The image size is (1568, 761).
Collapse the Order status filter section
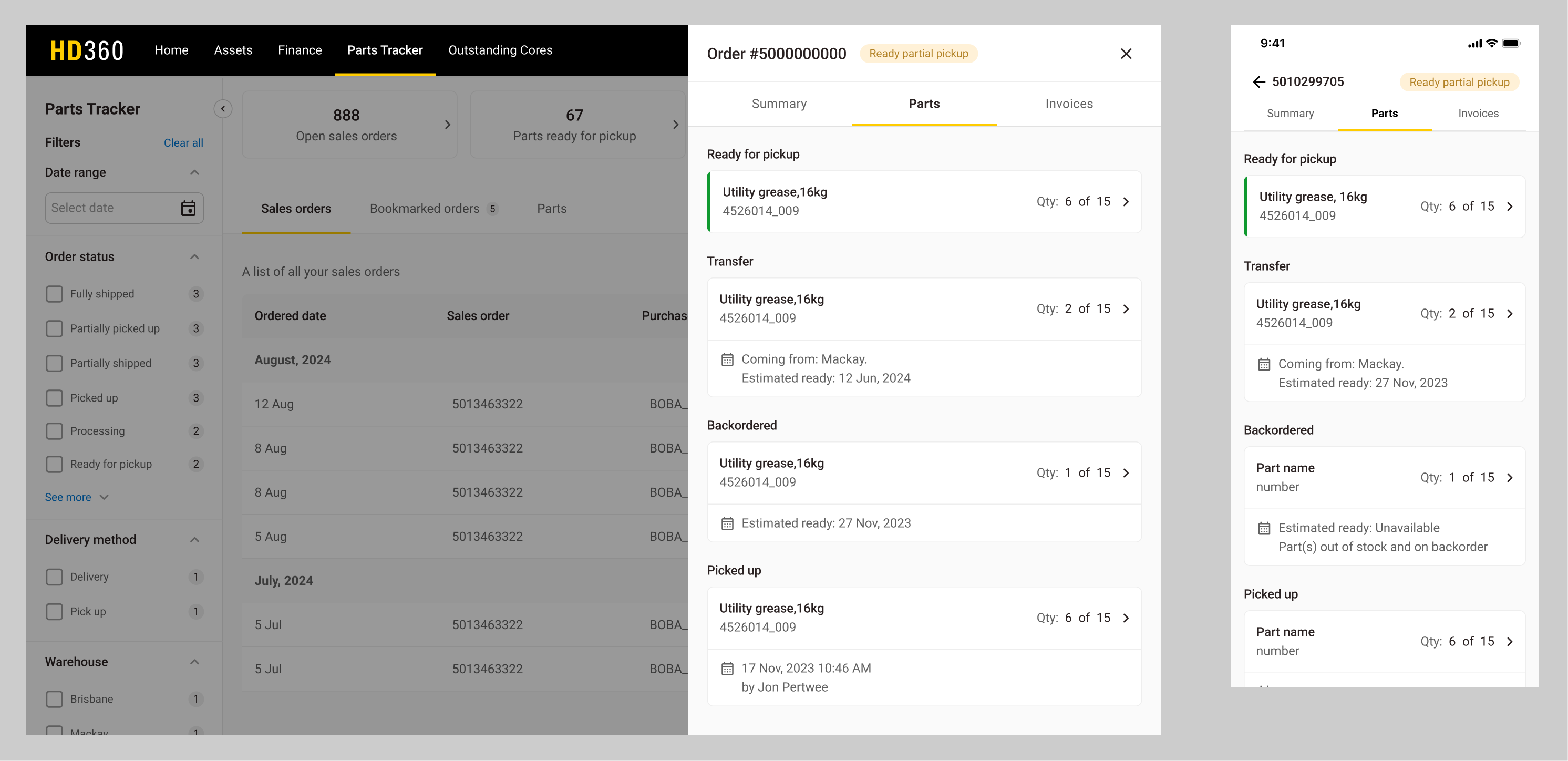195,257
